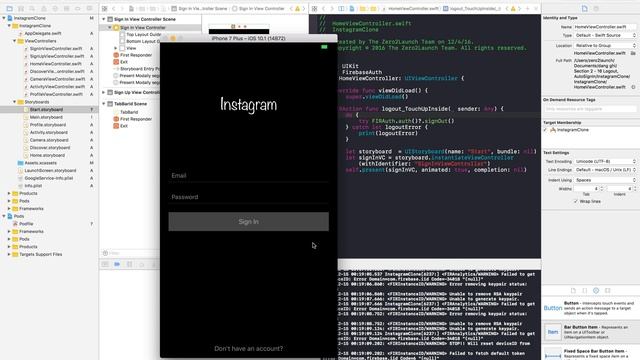Show the Media library icon

(607, 290)
